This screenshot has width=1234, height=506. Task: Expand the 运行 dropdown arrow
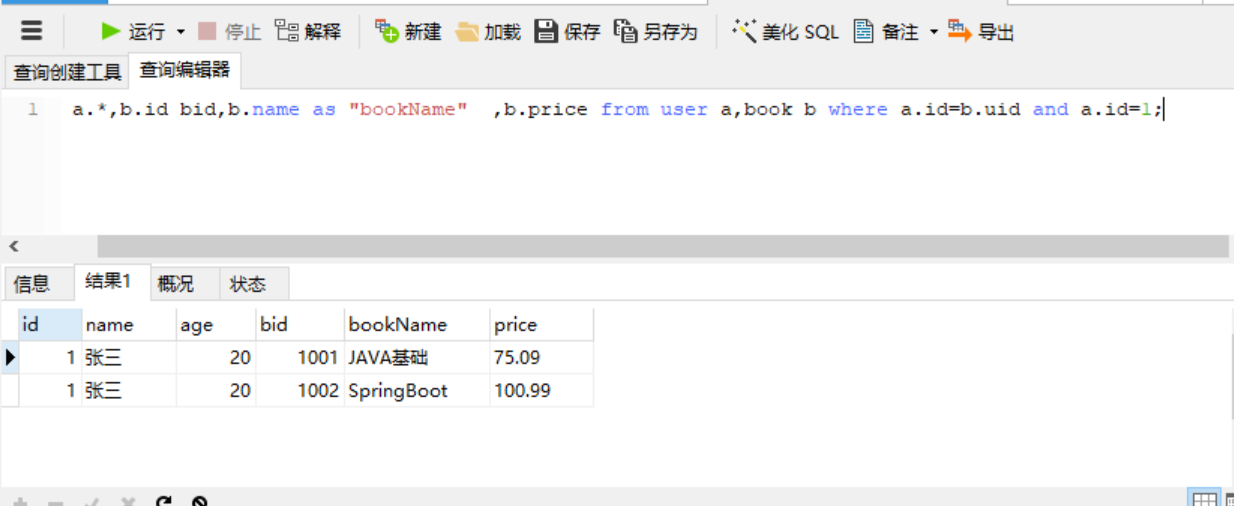181,32
